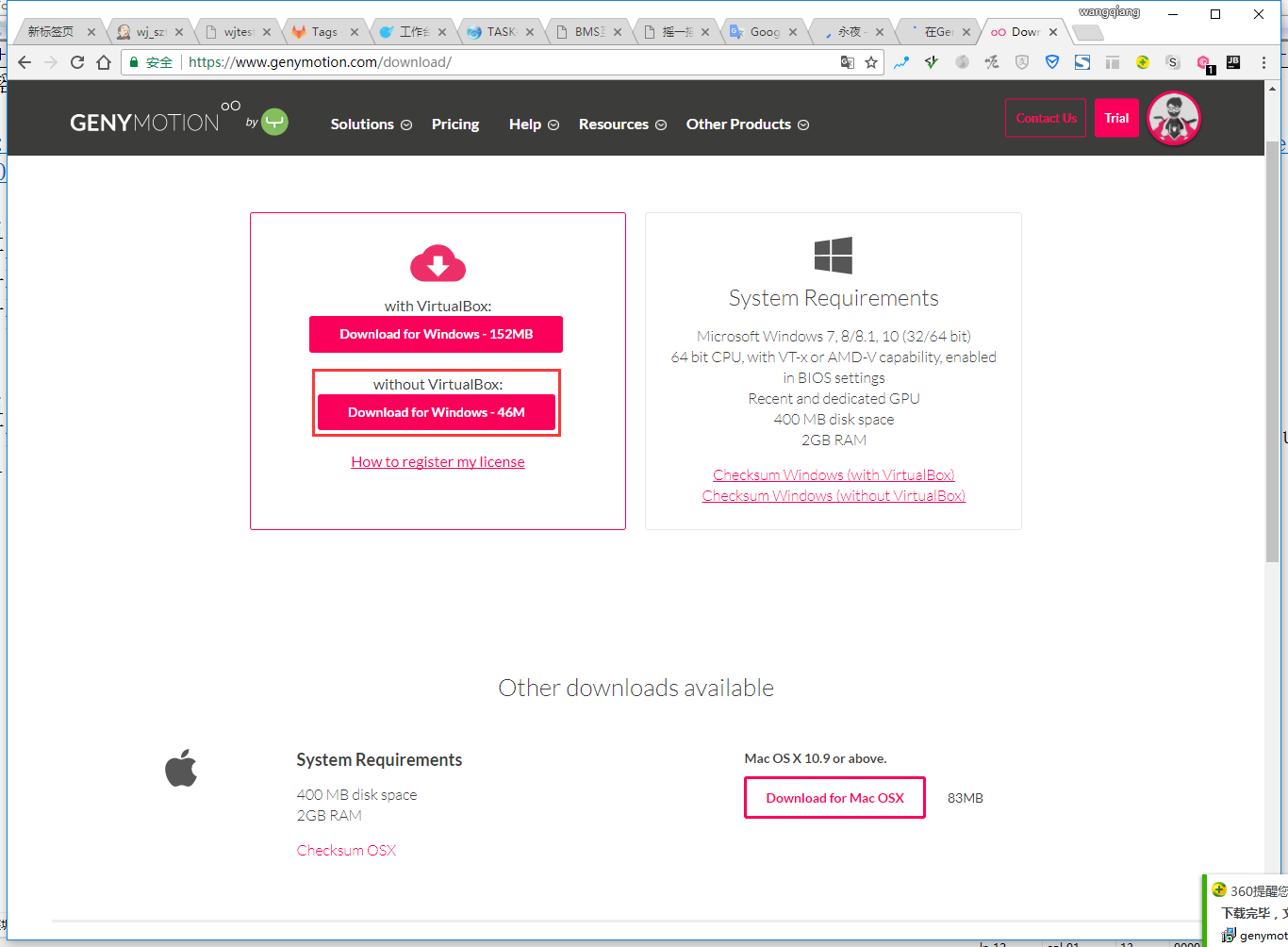Bookmark this page with the star icon

(x=871, y=62)
